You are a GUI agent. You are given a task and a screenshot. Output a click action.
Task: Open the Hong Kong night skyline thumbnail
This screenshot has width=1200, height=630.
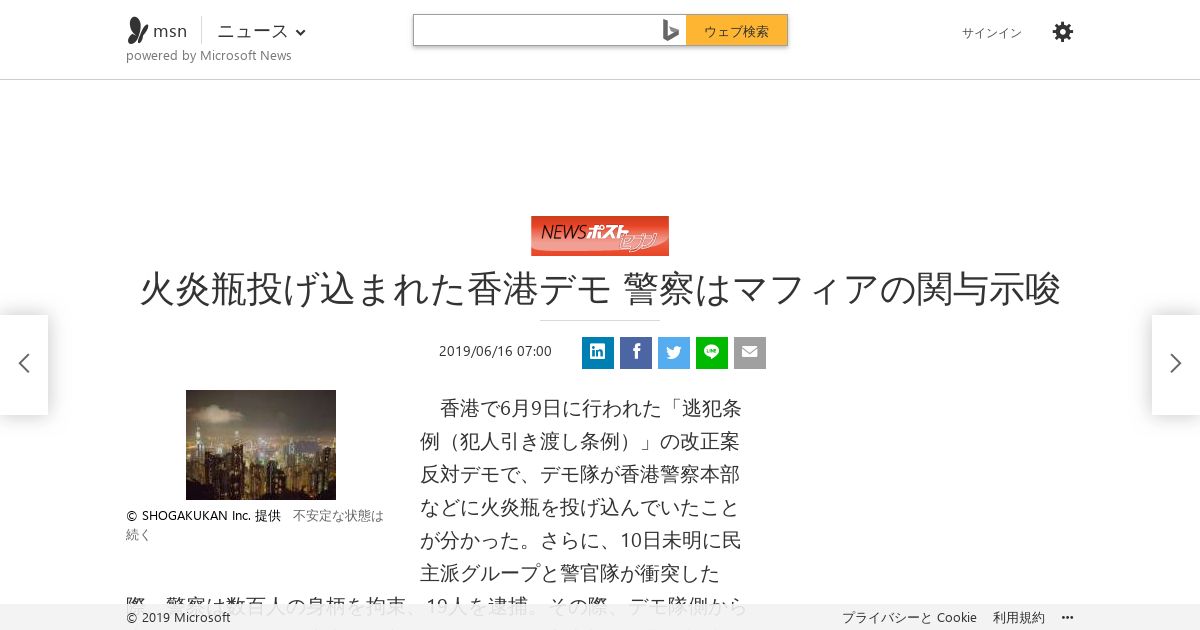[261, 445]
